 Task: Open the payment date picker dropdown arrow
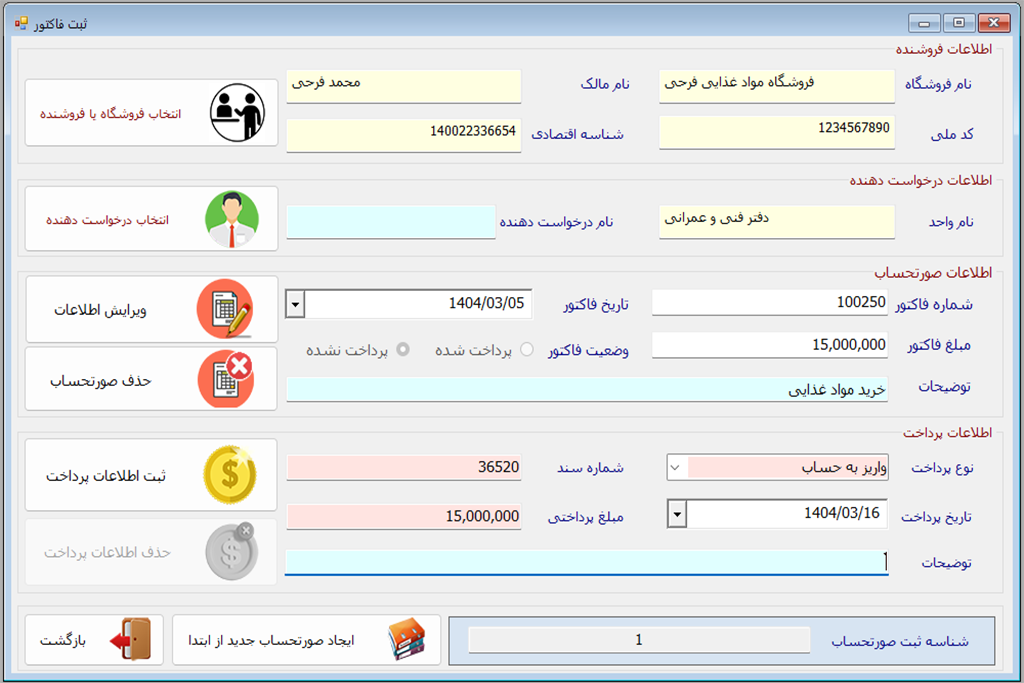(x=676, y=514)
